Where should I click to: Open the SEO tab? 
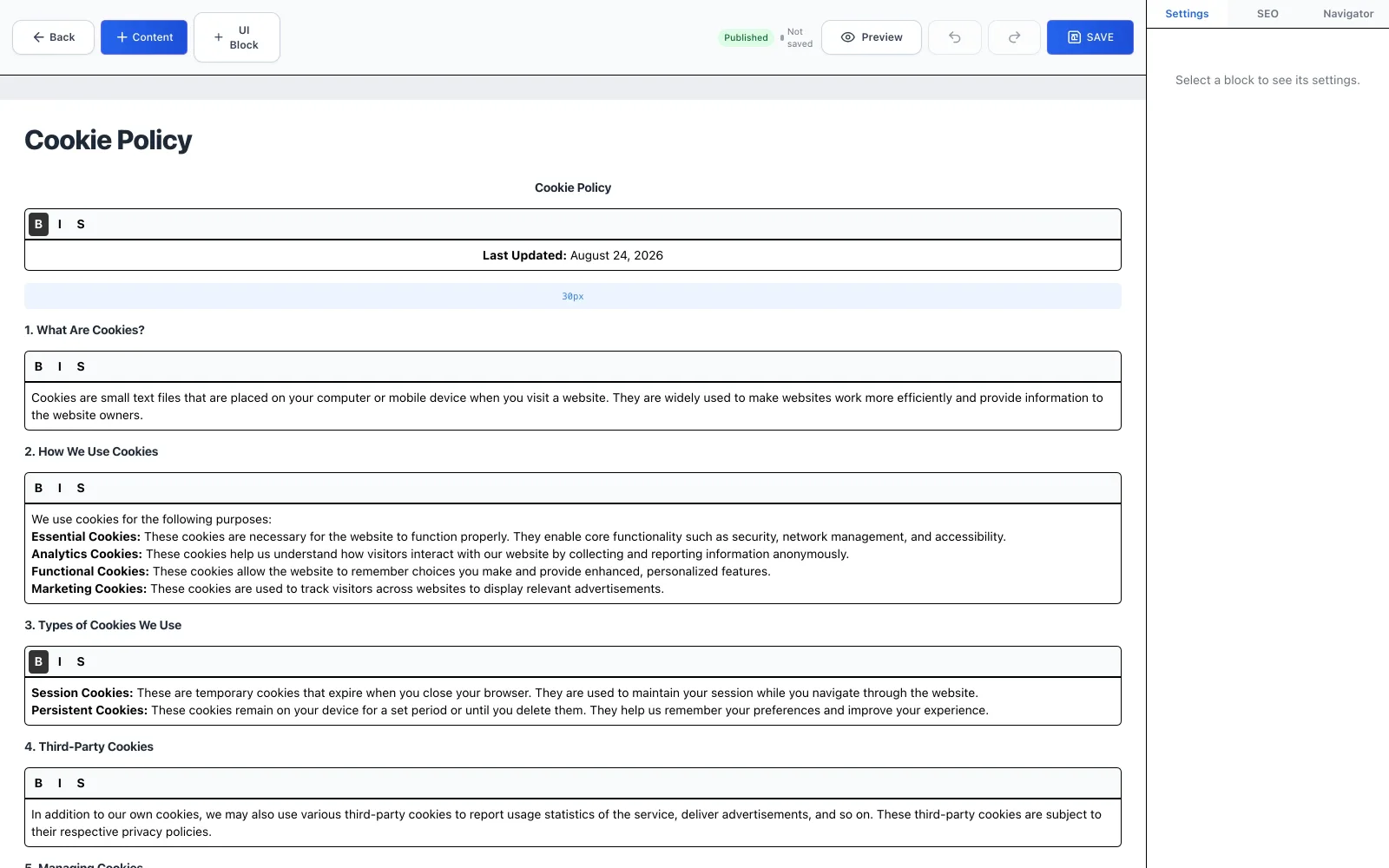coord(1267,14)
